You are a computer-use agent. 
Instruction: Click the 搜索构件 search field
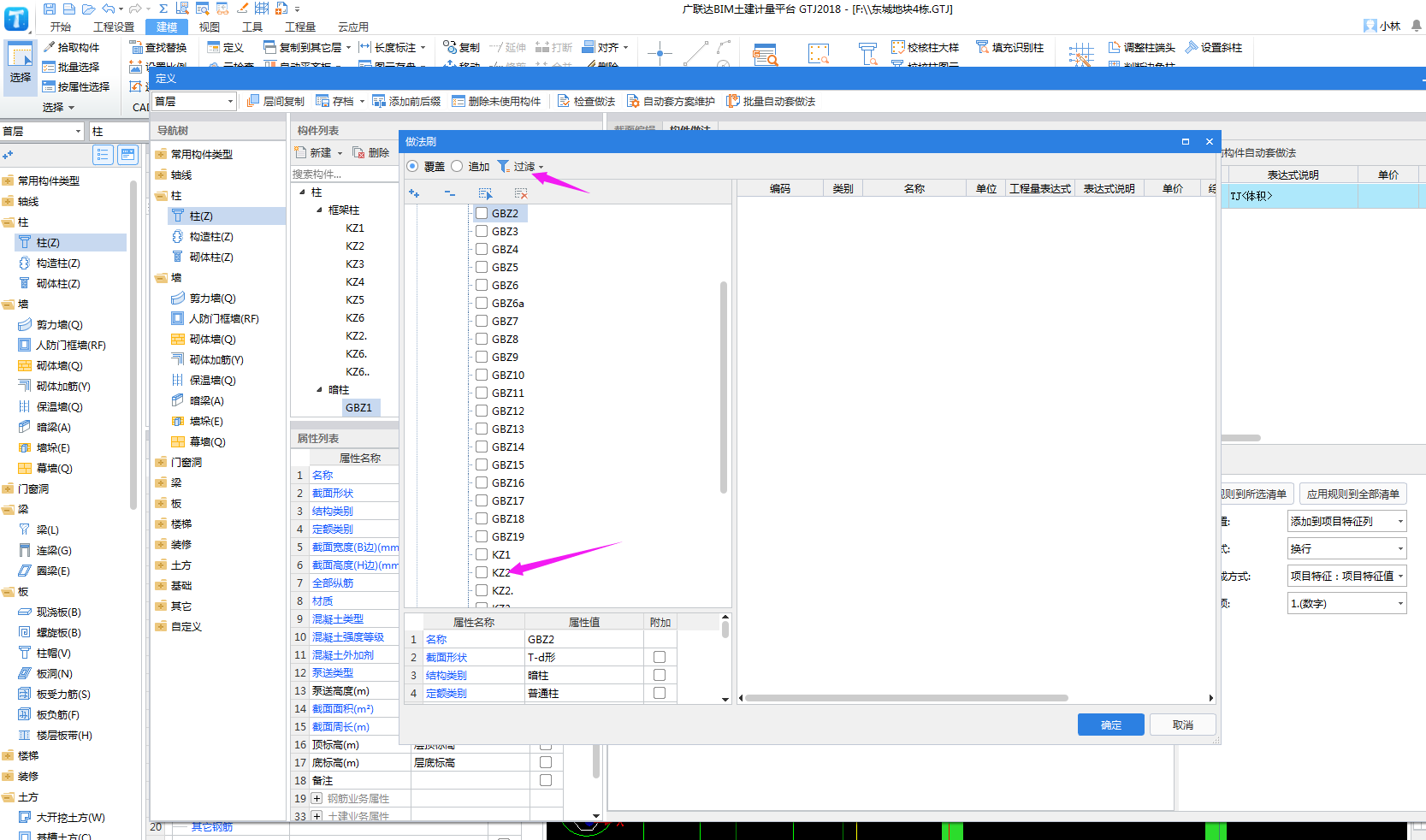[344, 174]
